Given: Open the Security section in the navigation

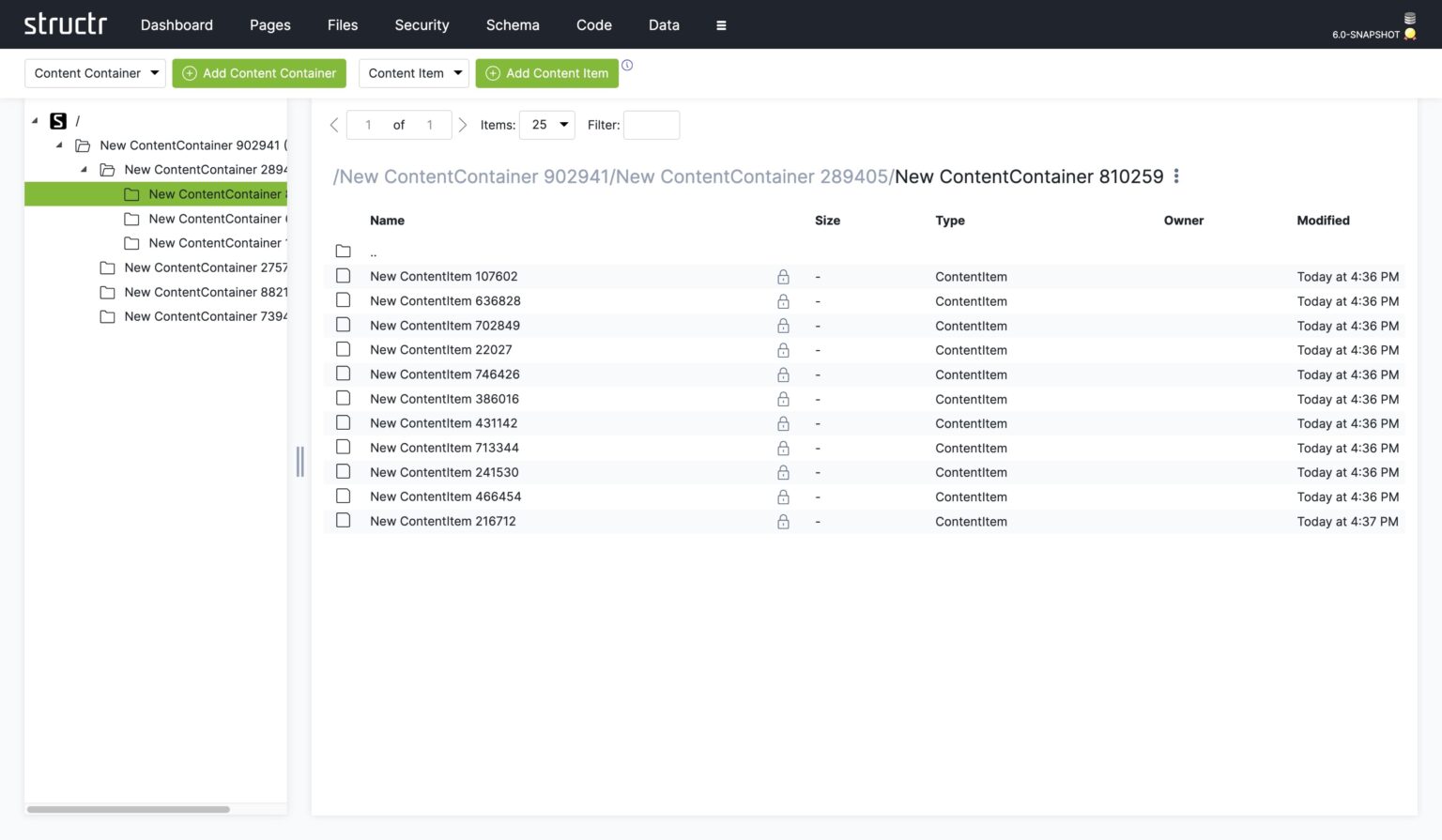Looking at the screenshot, I should point(422,24).
